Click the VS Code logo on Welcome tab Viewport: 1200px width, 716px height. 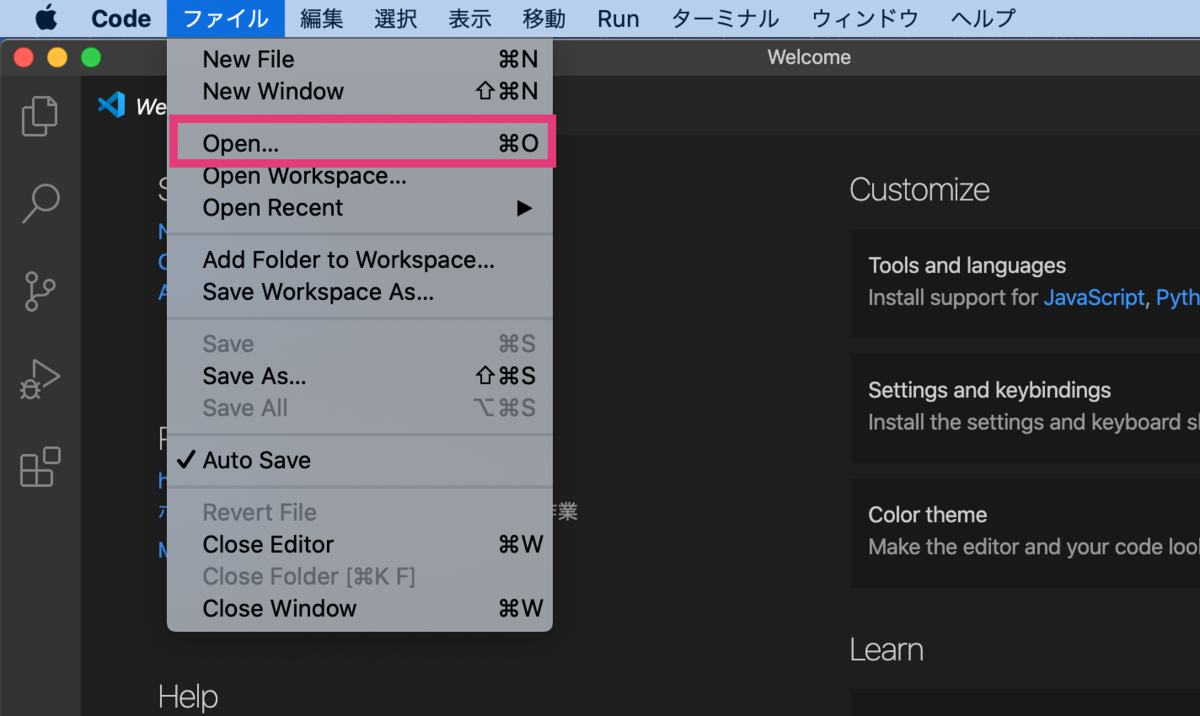[x=111, y=104]
